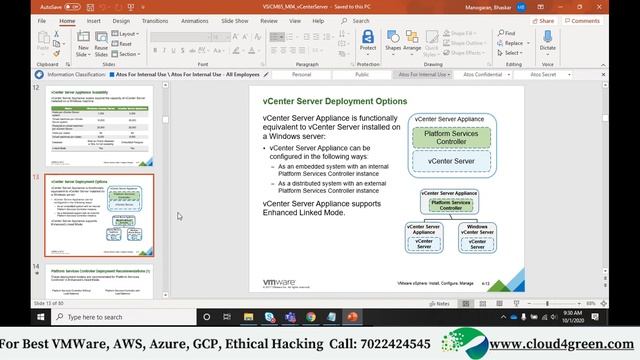Go to the Slide Show tab
The image size is (640, 360).
click(x=235, y=21)
